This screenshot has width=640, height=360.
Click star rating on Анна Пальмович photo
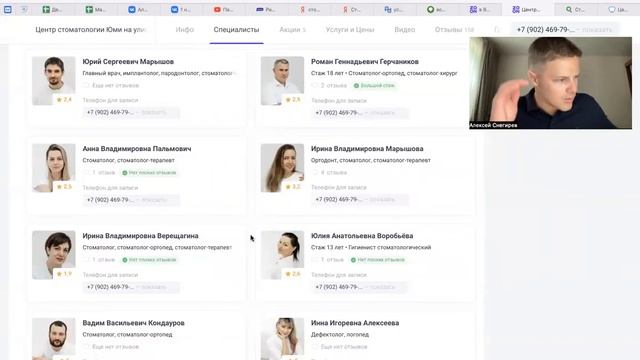tap(64, 187)
